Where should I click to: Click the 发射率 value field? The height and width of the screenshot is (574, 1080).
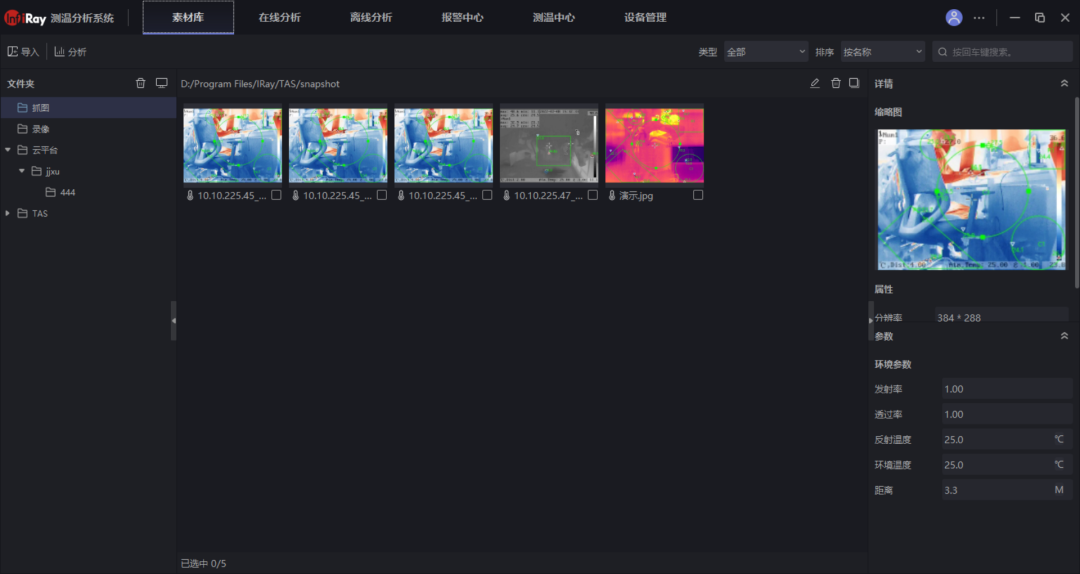click(x=1006, y=389)
